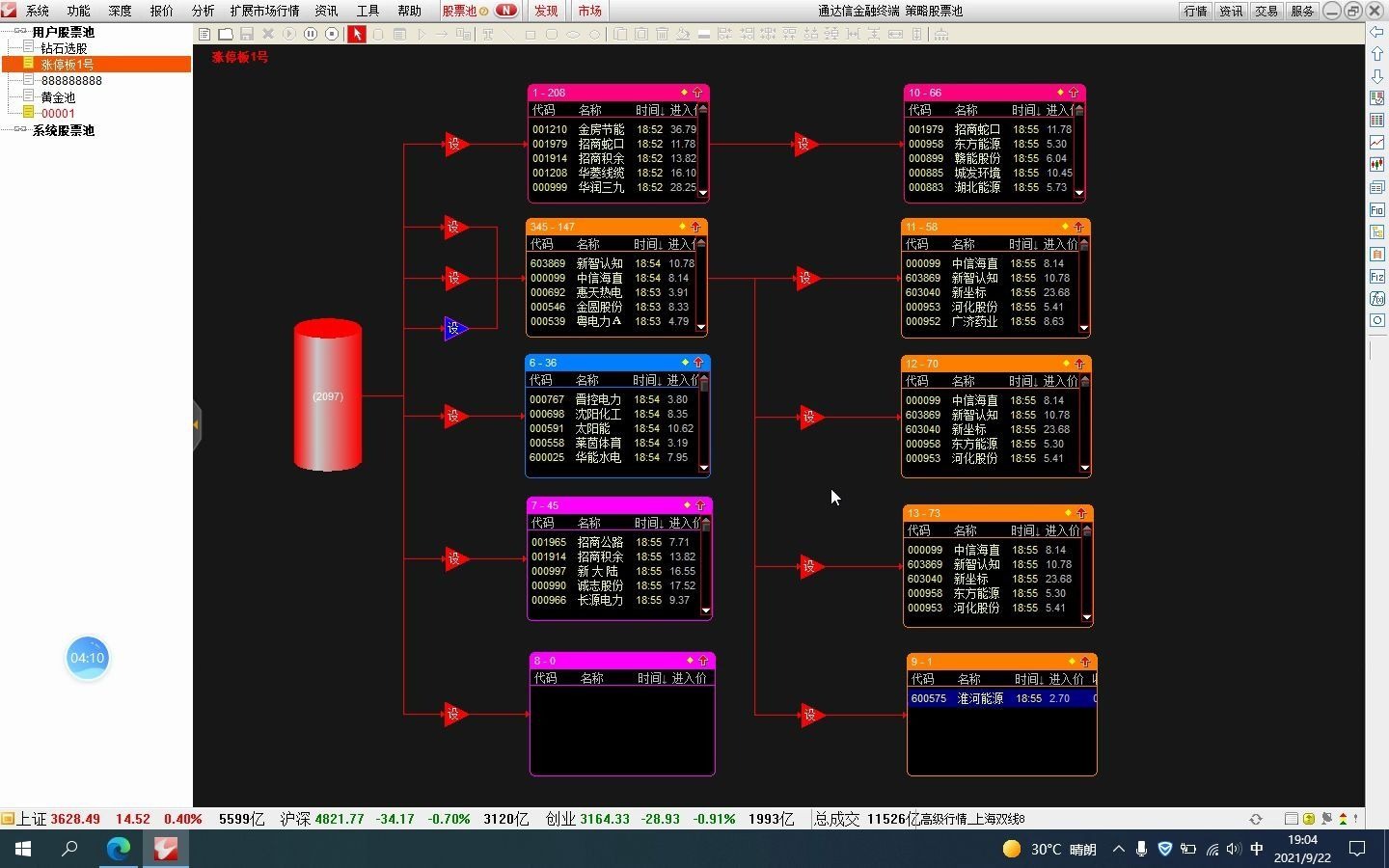1389x868 pixels.
Task: Click the red up-arrow icon in pool 13 - 73 header
Action: 1081,513
